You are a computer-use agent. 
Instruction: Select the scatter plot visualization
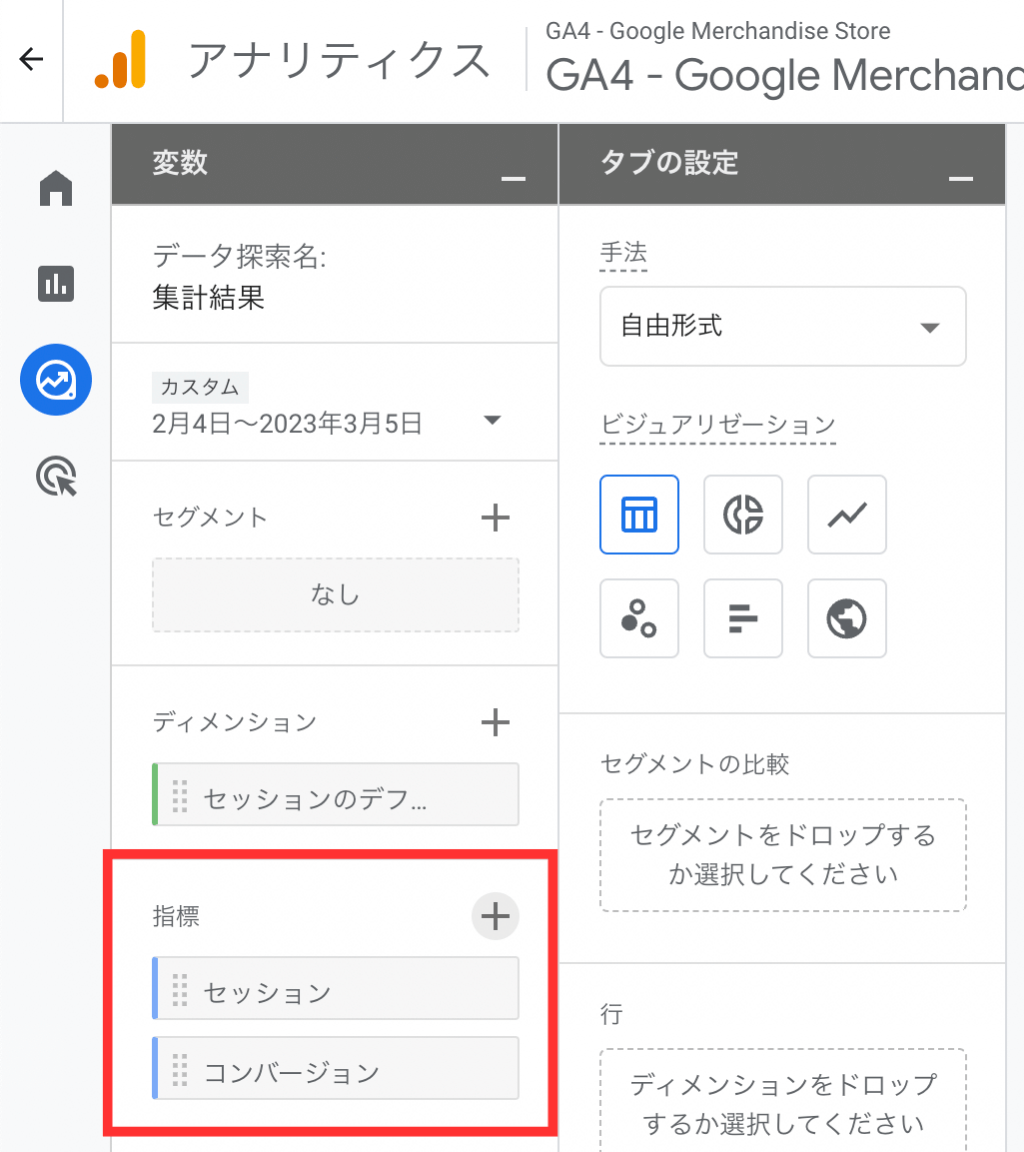click(x=639, y=618)
